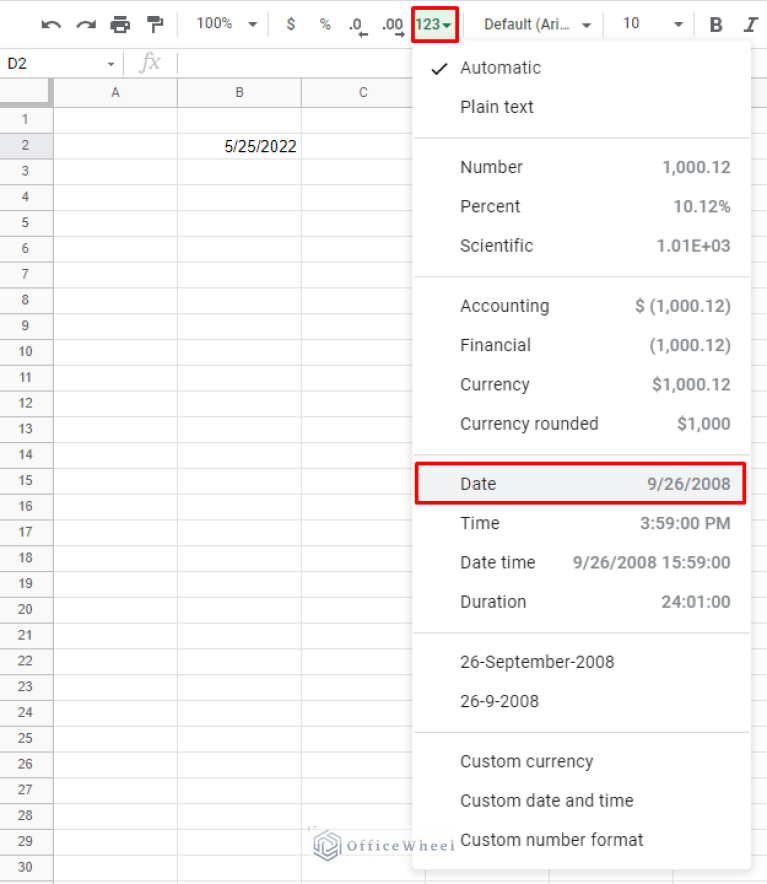Apply percent format using the % icon
767x884 pixels.
(324, 23)
